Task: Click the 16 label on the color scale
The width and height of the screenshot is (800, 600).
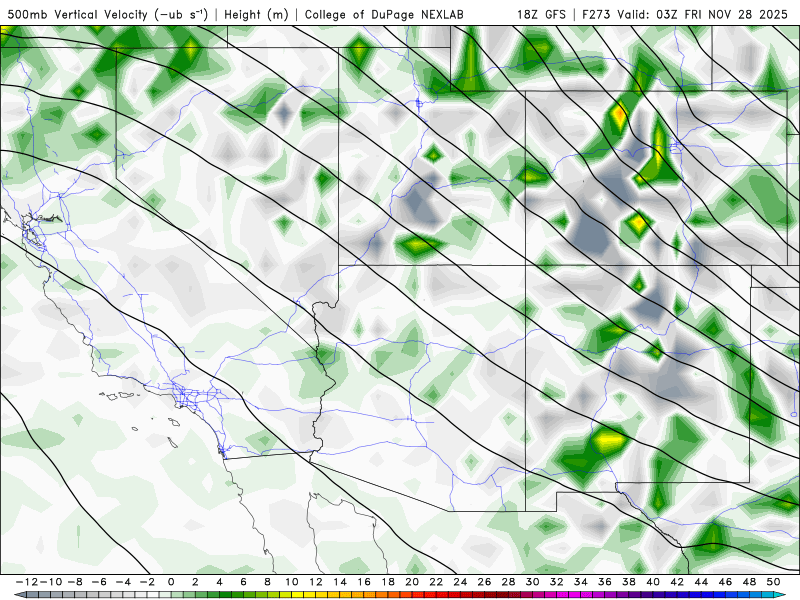Action: click(364, 582)
